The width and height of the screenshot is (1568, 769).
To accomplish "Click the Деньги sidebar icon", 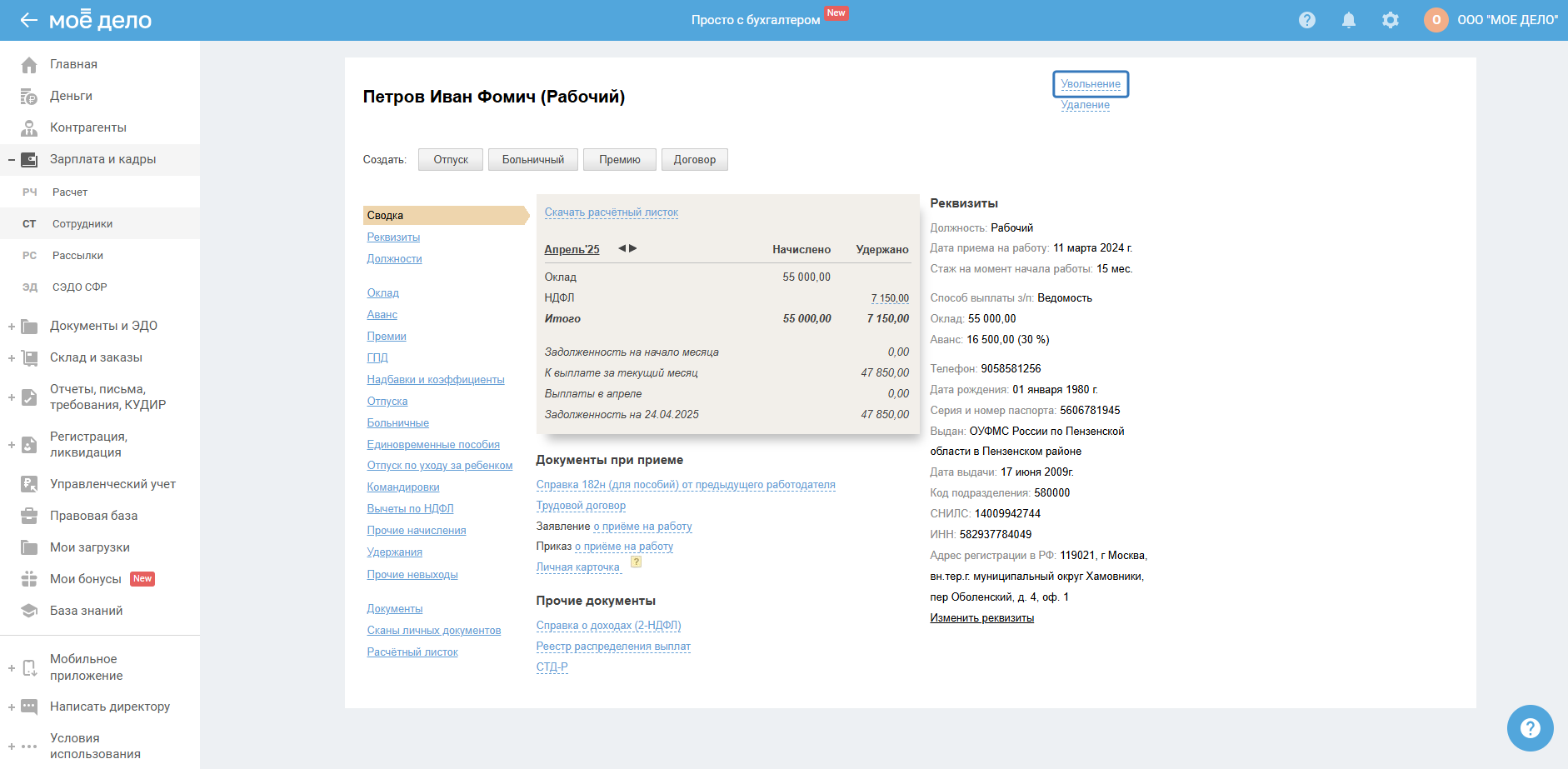I will [x=29, y=97].
